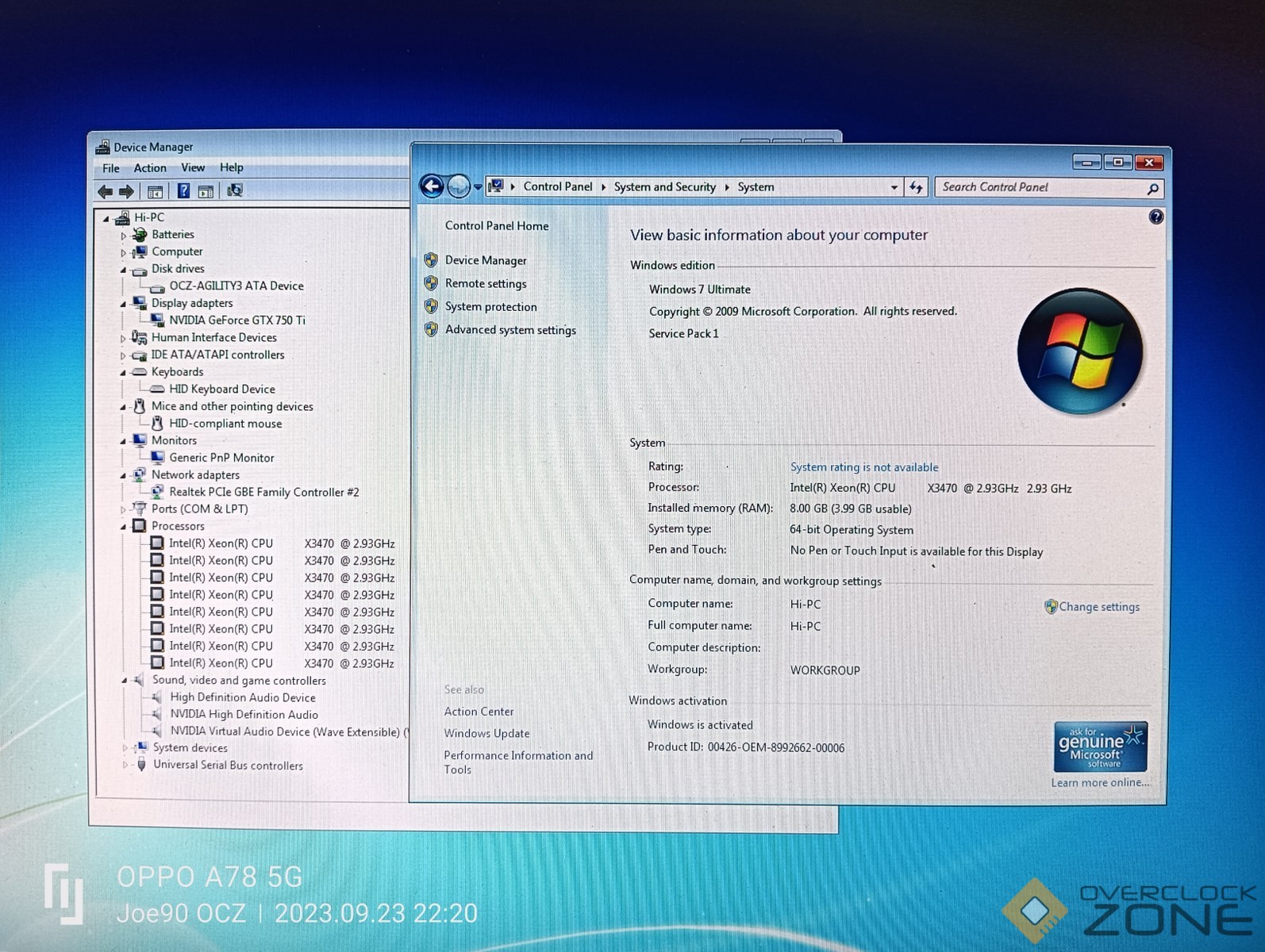Open Remote settings link

click(486, 283)
